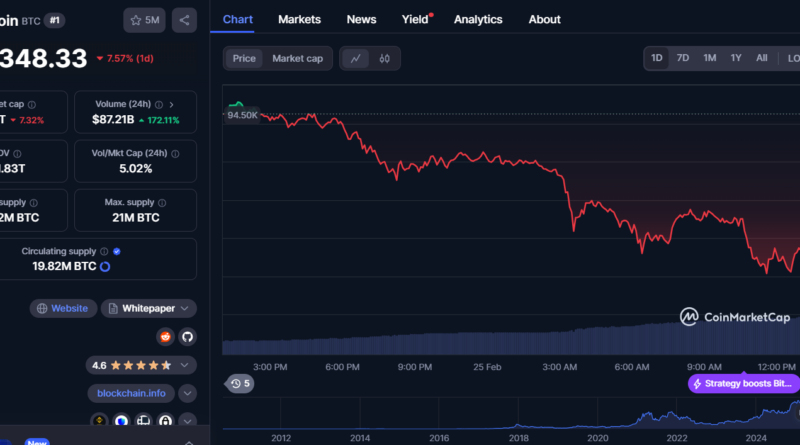The width and height of the screenshot is (800, 445).
Task: Set chart range to 1D
Action: coord(657,58)
